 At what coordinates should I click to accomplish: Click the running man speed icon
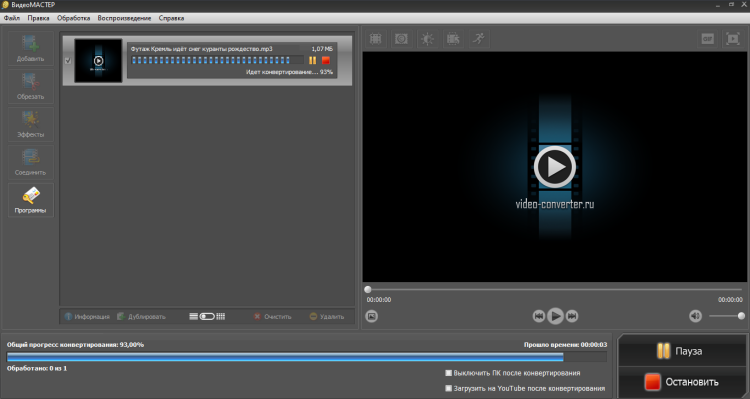[x=478, y=39]
